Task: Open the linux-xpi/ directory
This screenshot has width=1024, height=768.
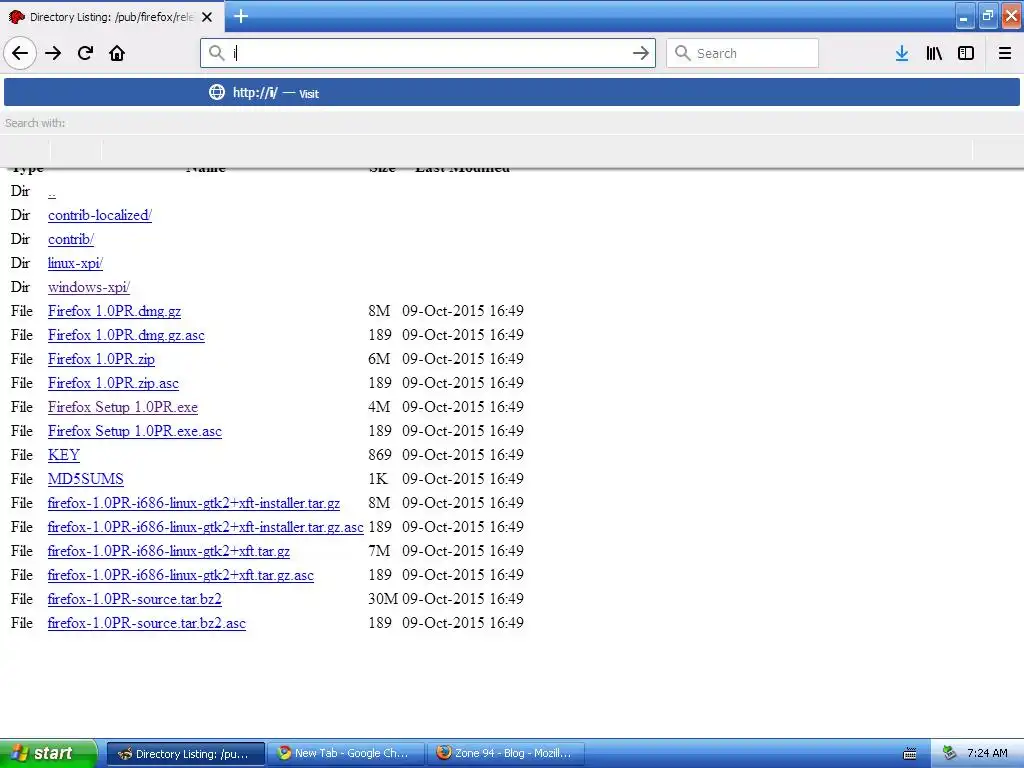Action: click(x=75, y=263)
